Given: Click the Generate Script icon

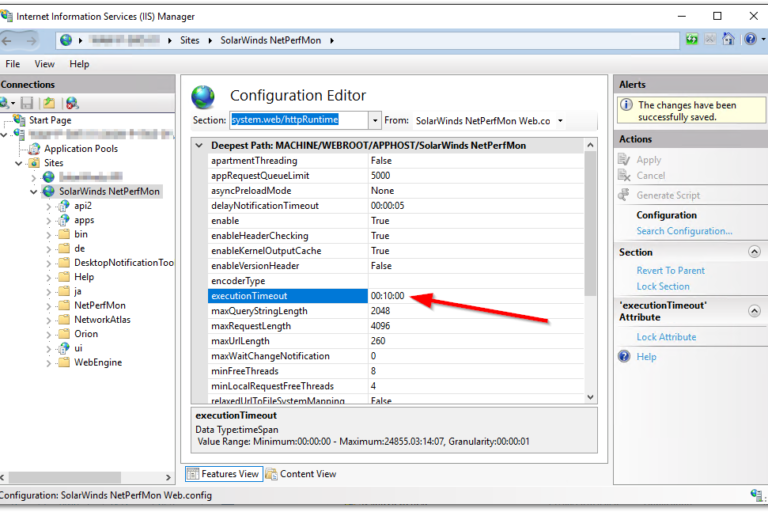Looking at the screenshot, I should [624, 195].
